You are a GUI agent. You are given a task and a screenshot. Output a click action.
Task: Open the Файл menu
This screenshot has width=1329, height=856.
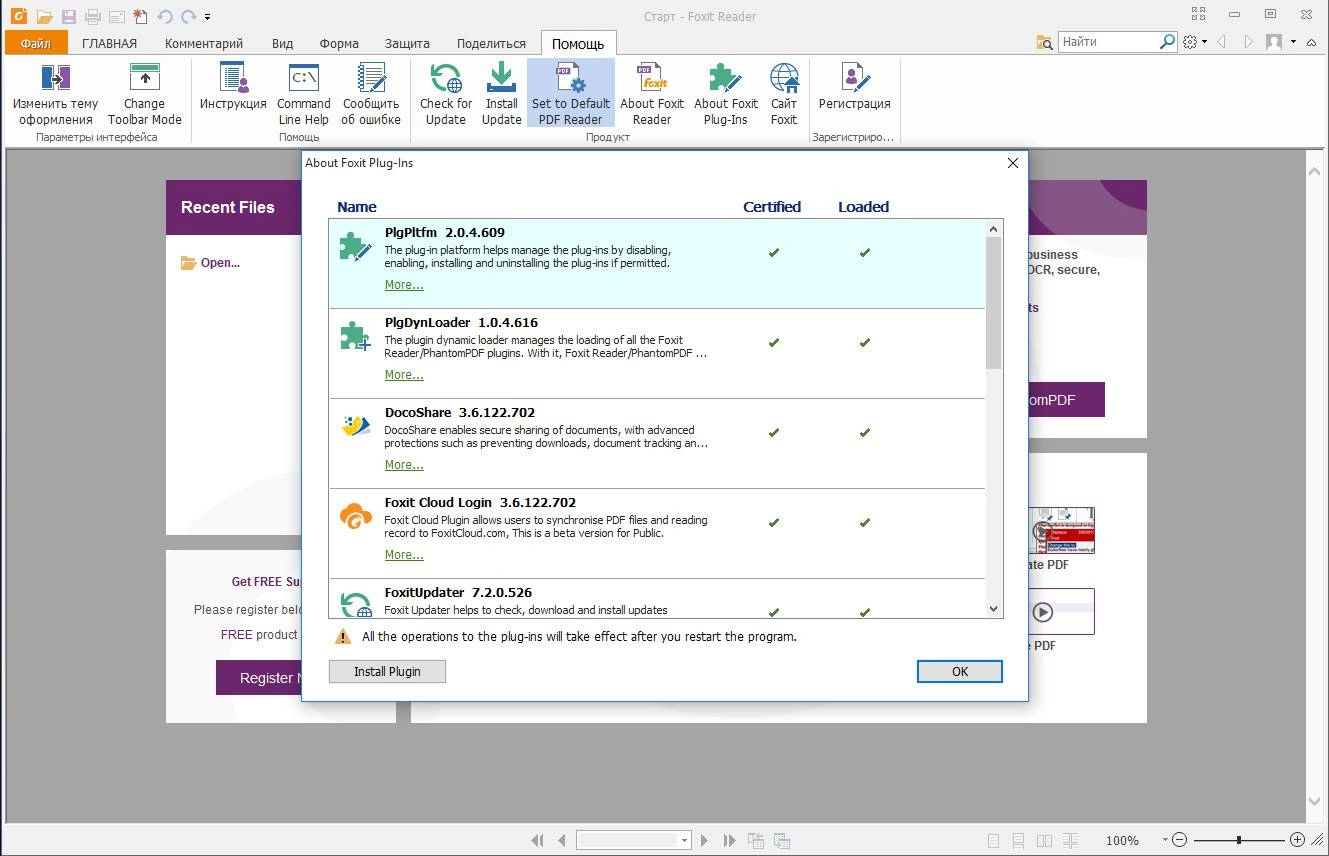[x=36, y=43]
